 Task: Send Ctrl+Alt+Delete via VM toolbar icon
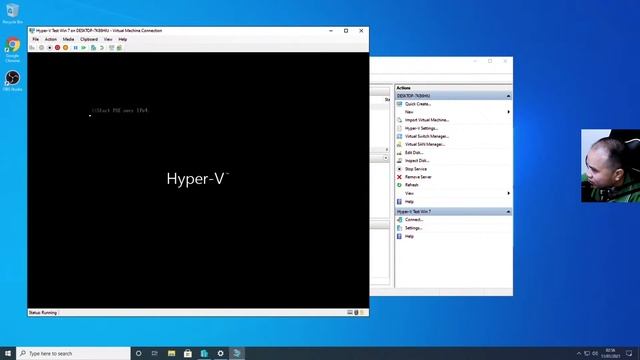pyautogui.click(x=32, y=48)
